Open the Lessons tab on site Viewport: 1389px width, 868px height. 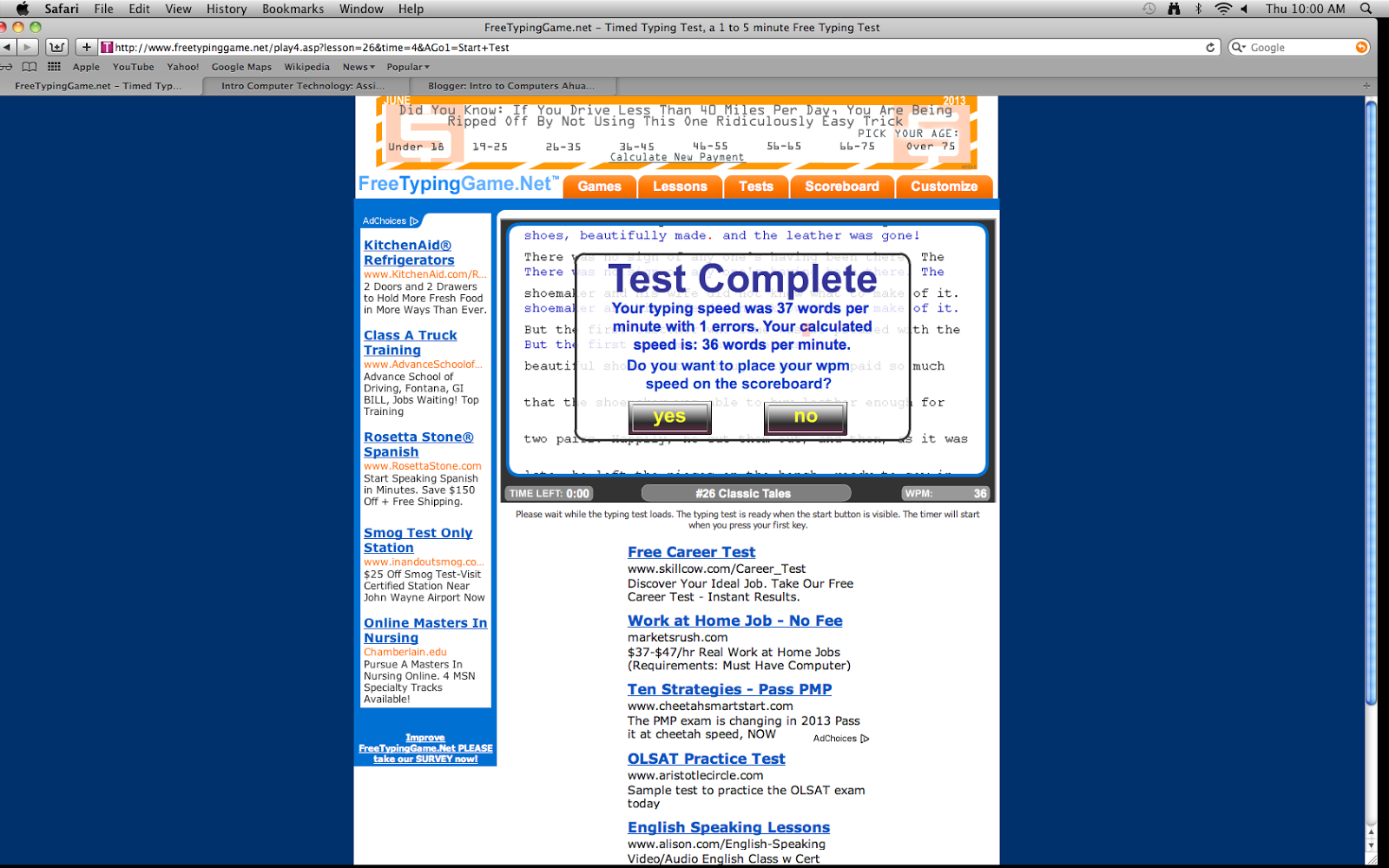tap(680, 187)
